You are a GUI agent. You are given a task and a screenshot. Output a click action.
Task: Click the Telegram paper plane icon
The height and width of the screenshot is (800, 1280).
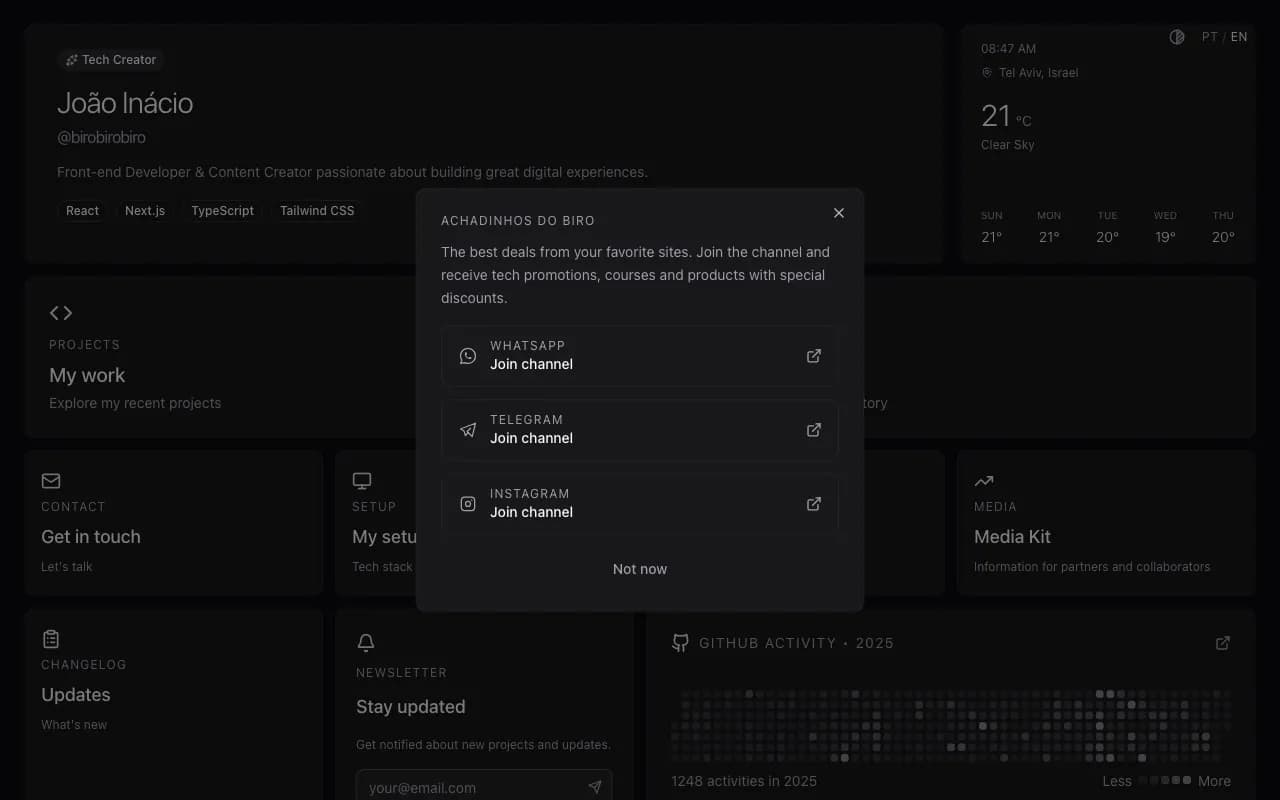pyautogui.click(x=467, y=429)
